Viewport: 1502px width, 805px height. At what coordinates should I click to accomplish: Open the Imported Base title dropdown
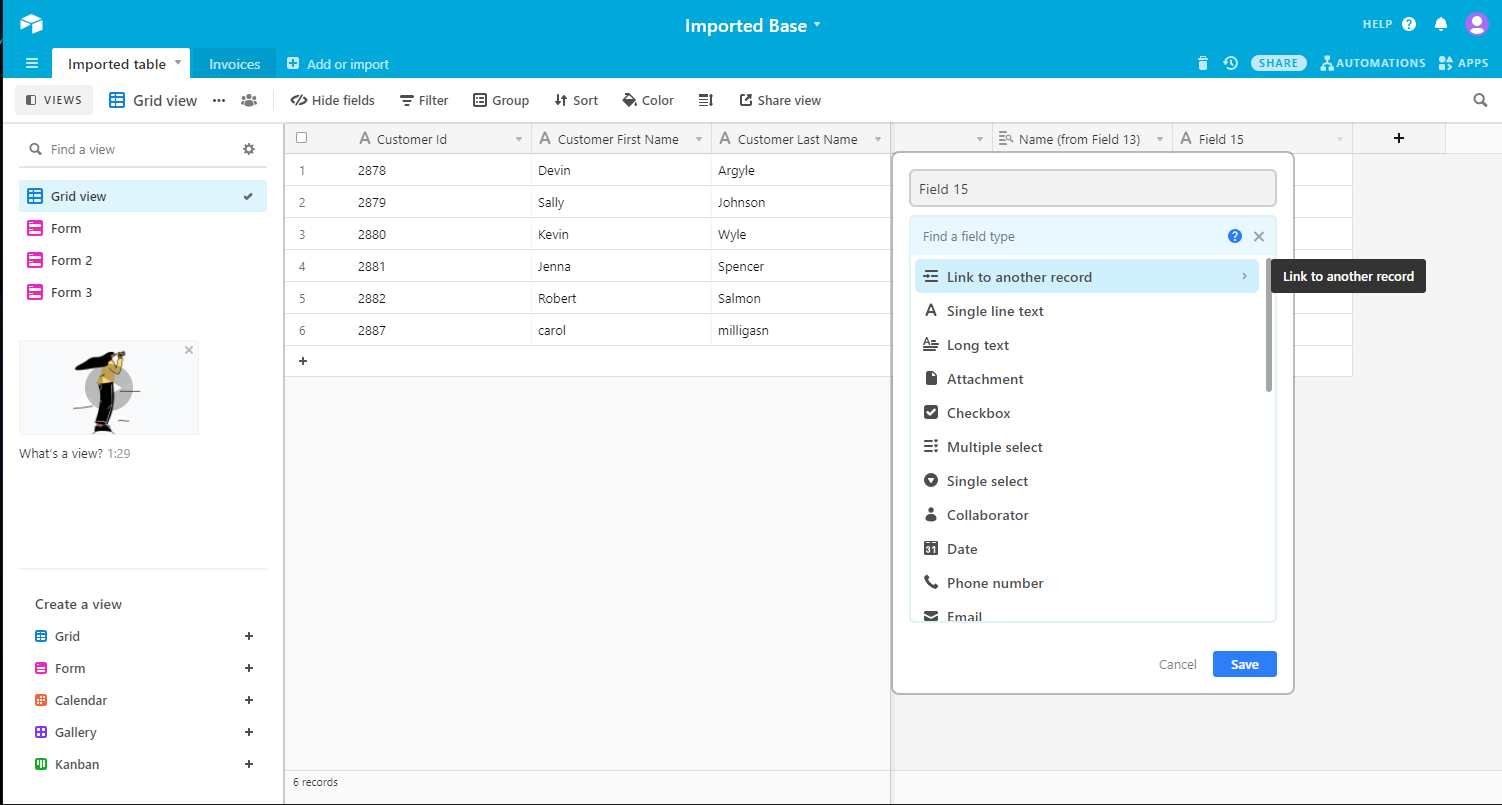tap(752, 26)
